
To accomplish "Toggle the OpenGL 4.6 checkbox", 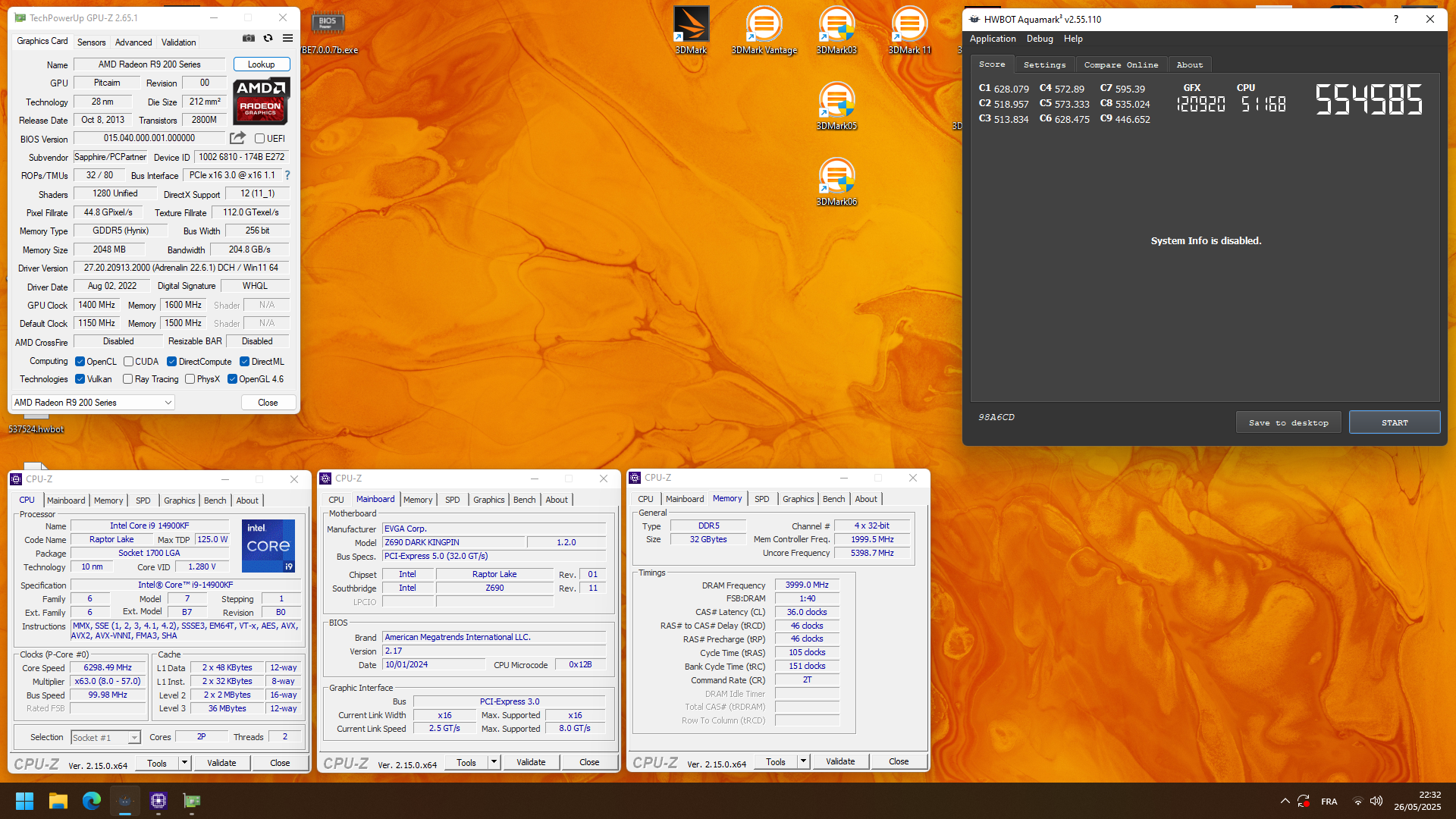I will 232,379.
